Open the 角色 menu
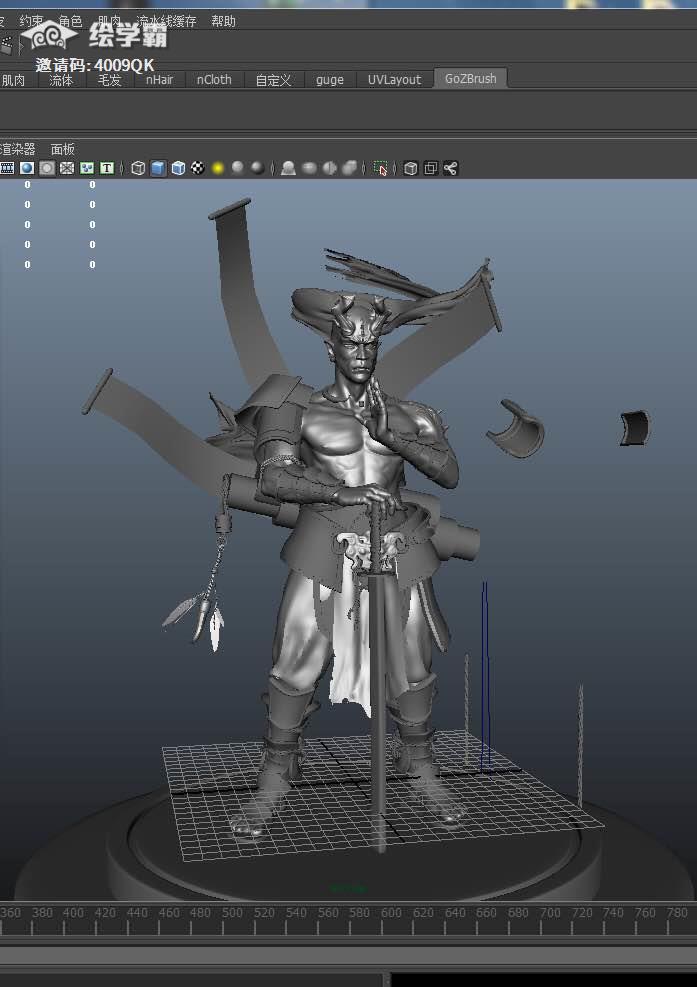The height and width of the screenshot is (987, 697). point(71,21)
